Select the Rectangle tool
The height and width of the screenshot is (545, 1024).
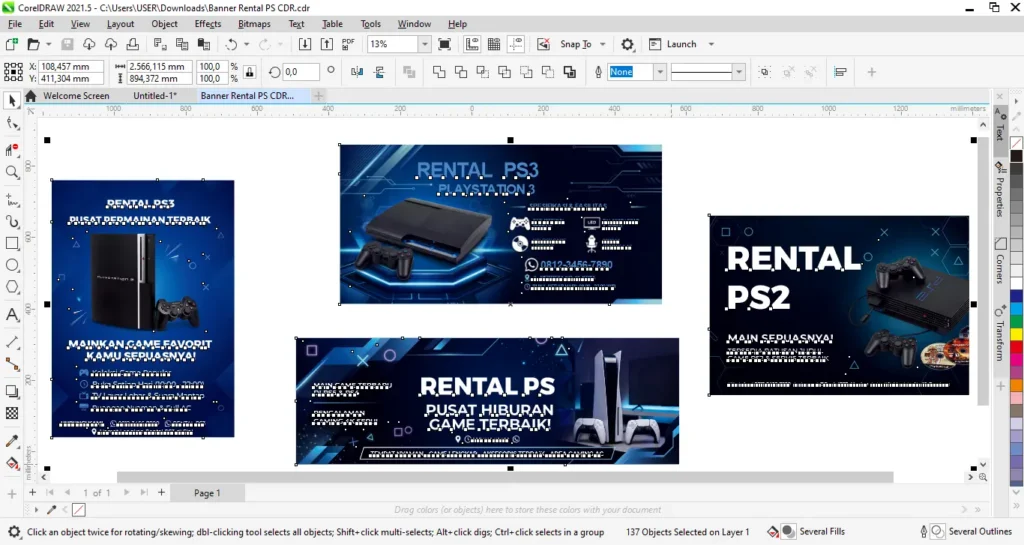[x=12, y=243]
